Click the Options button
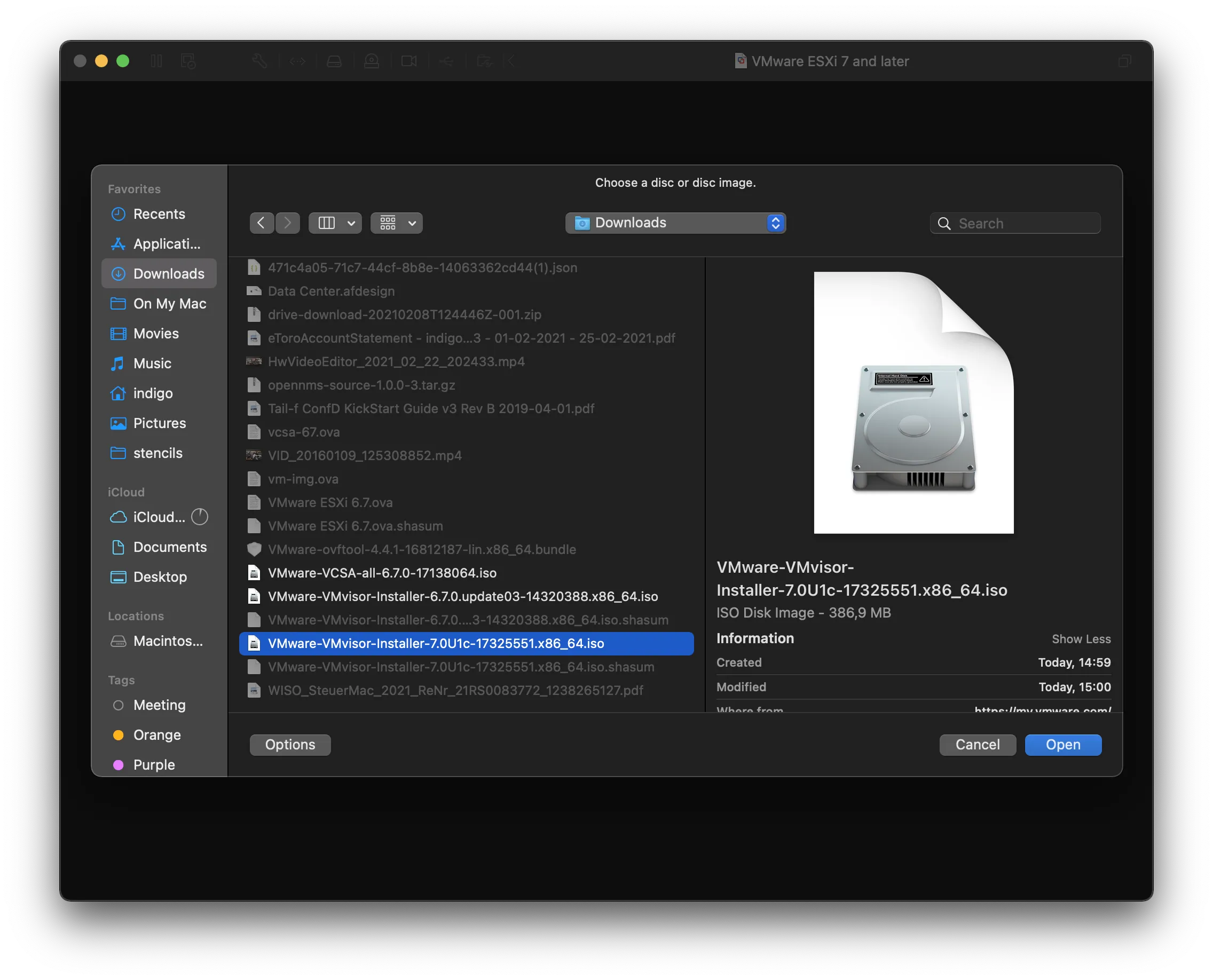The width and height of the screenshot is (1213, 980). (290, 745)
